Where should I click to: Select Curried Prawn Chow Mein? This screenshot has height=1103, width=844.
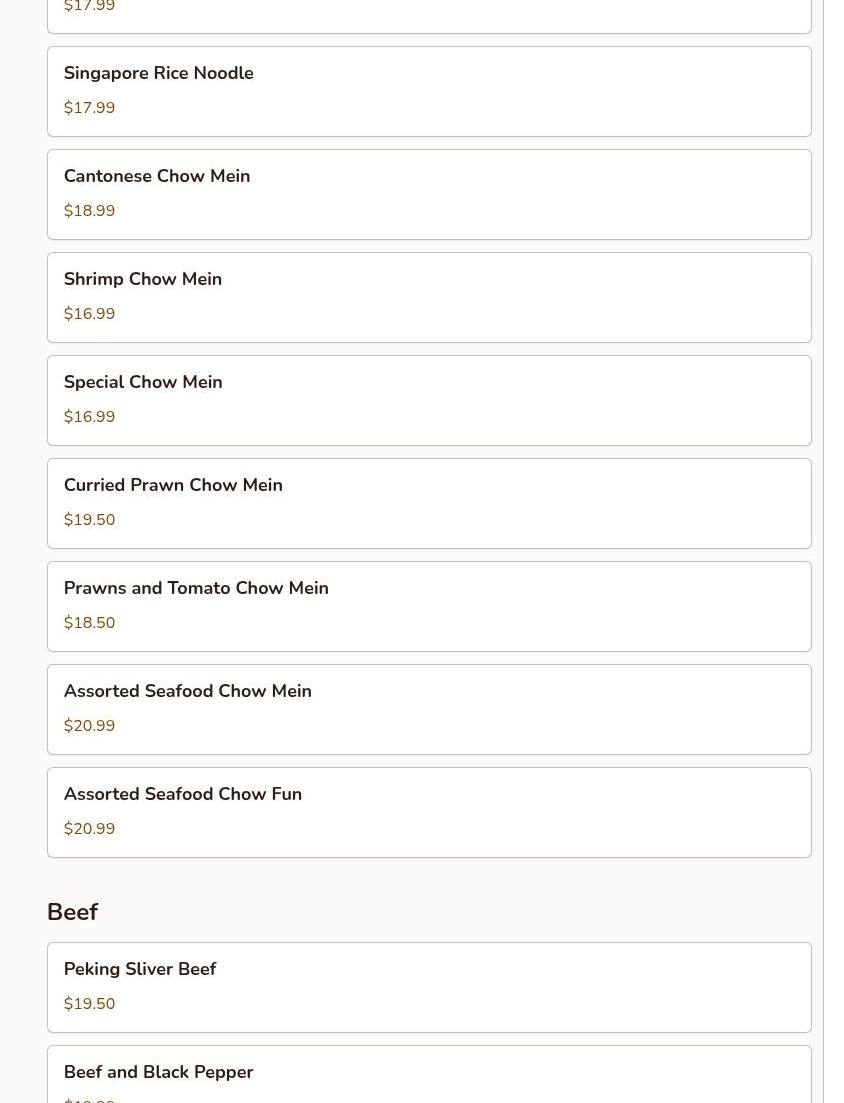pyautogui.click(x=173, y=485)
